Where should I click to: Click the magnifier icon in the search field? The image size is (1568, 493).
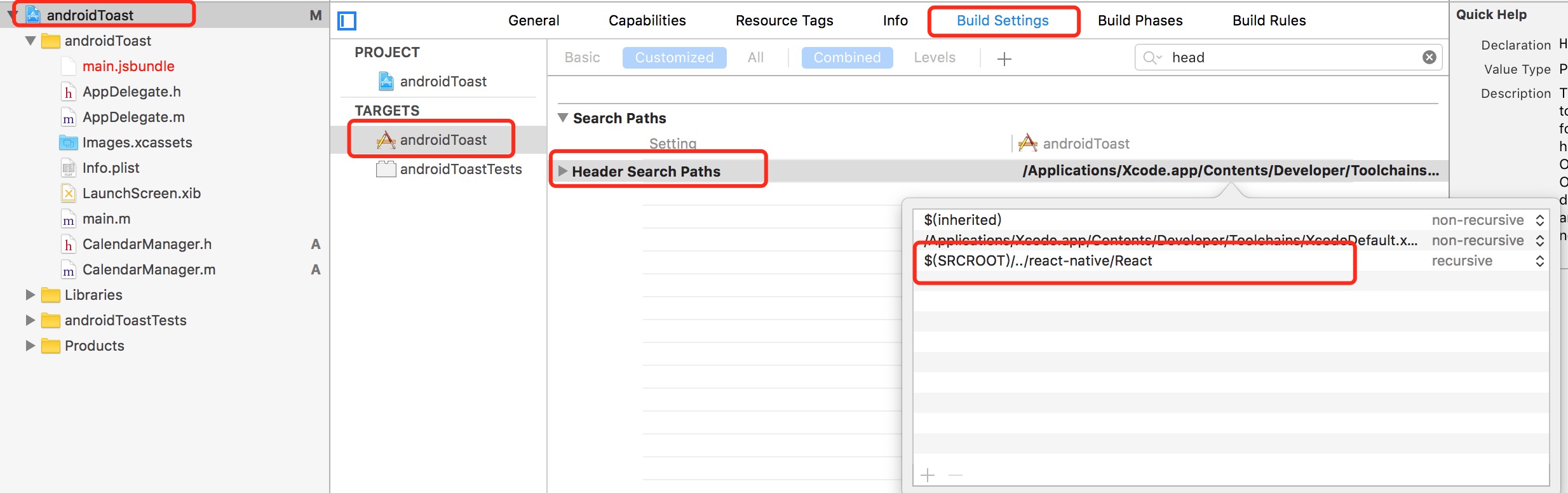tap(1151, 58)
